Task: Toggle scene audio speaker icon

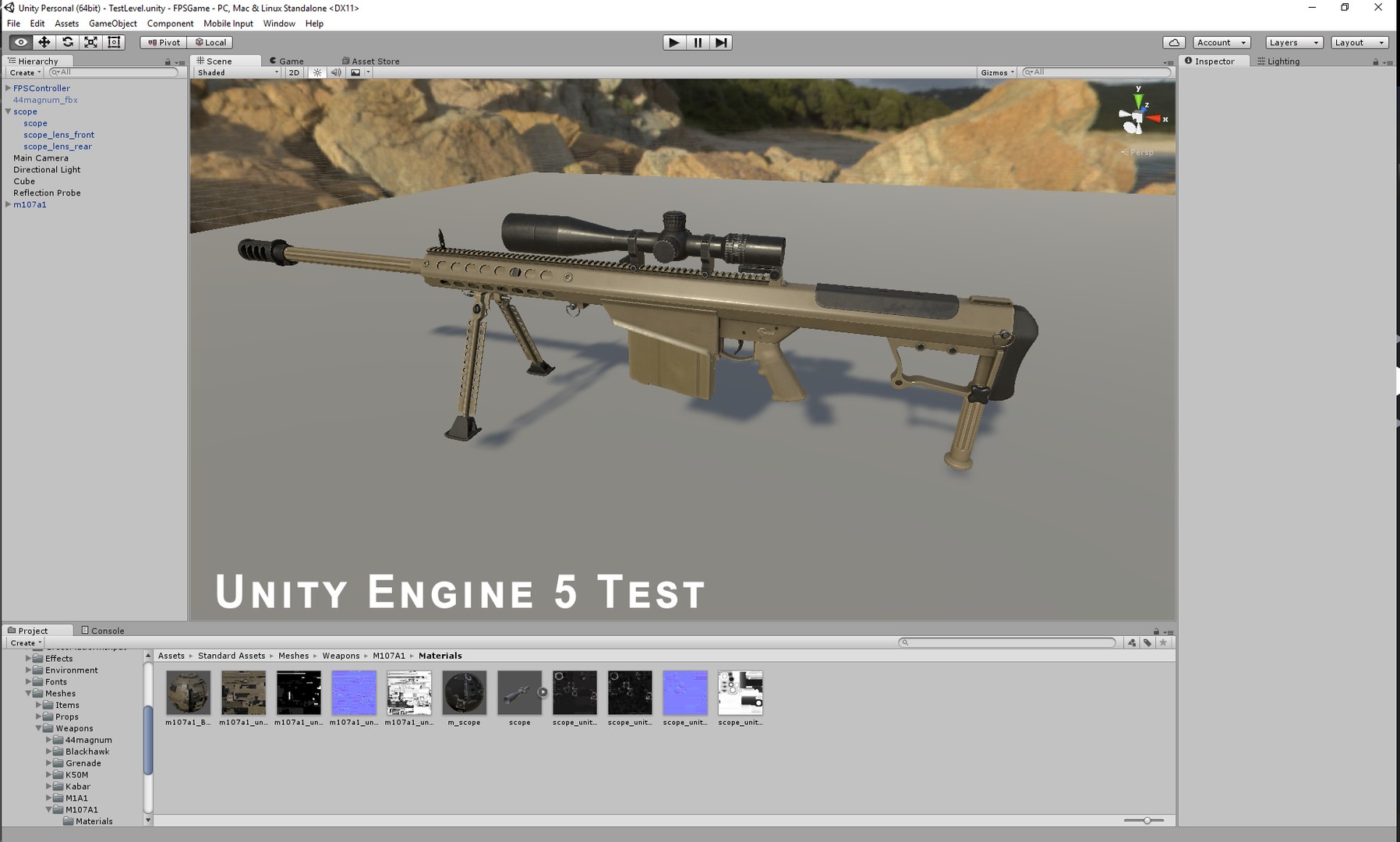Action: tap(336, 73)
